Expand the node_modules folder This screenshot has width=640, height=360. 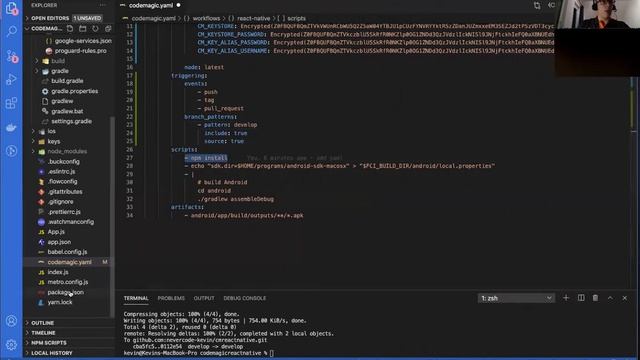[67, 151]
